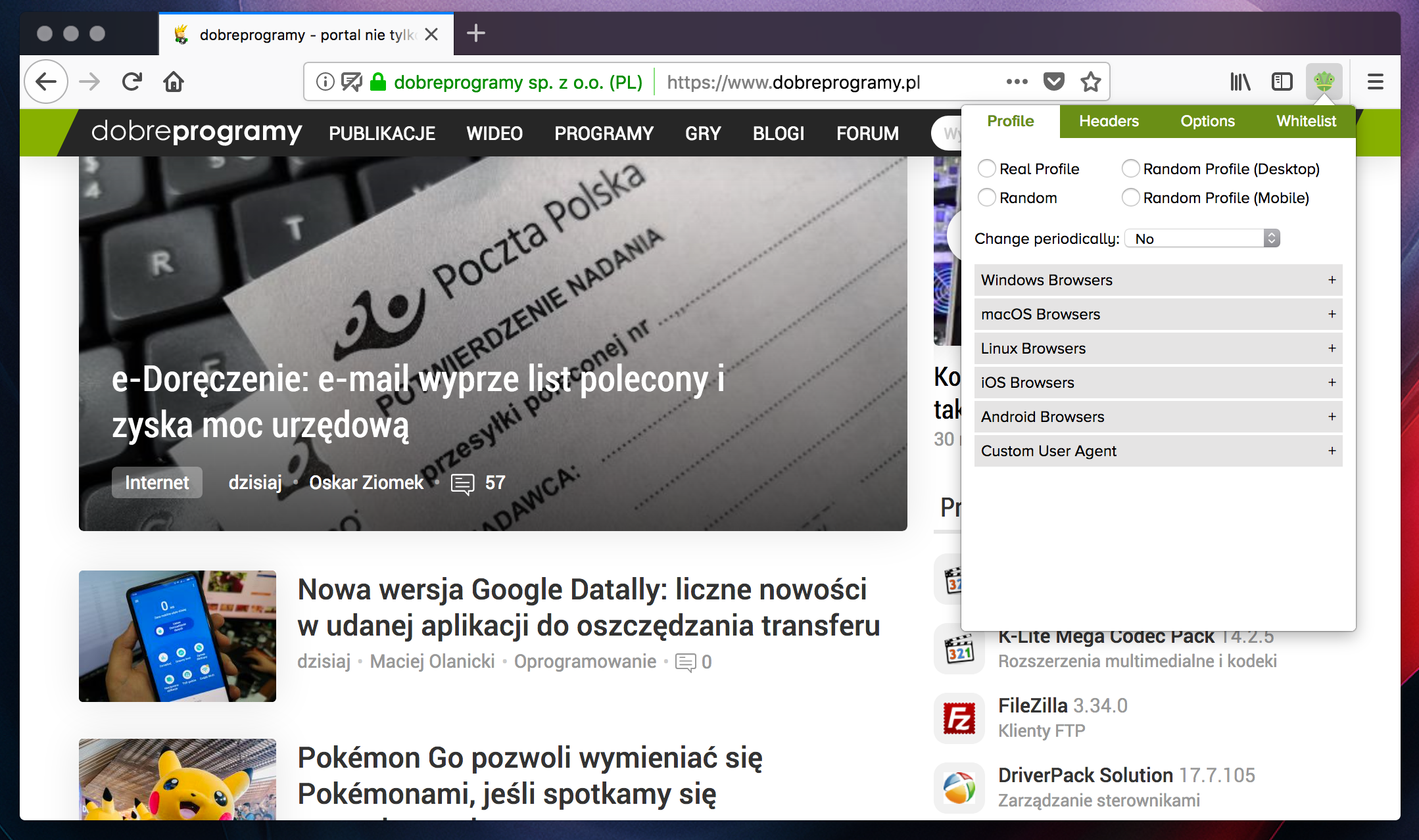
Task: Toggle the sidebar view icon
Action: pyautogui.click(x=1282, y=82)
